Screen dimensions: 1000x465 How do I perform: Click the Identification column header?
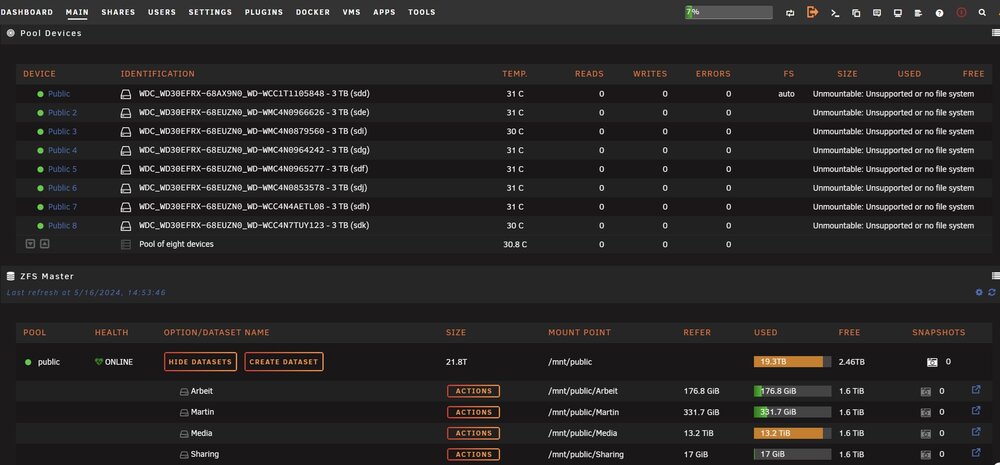158,74
